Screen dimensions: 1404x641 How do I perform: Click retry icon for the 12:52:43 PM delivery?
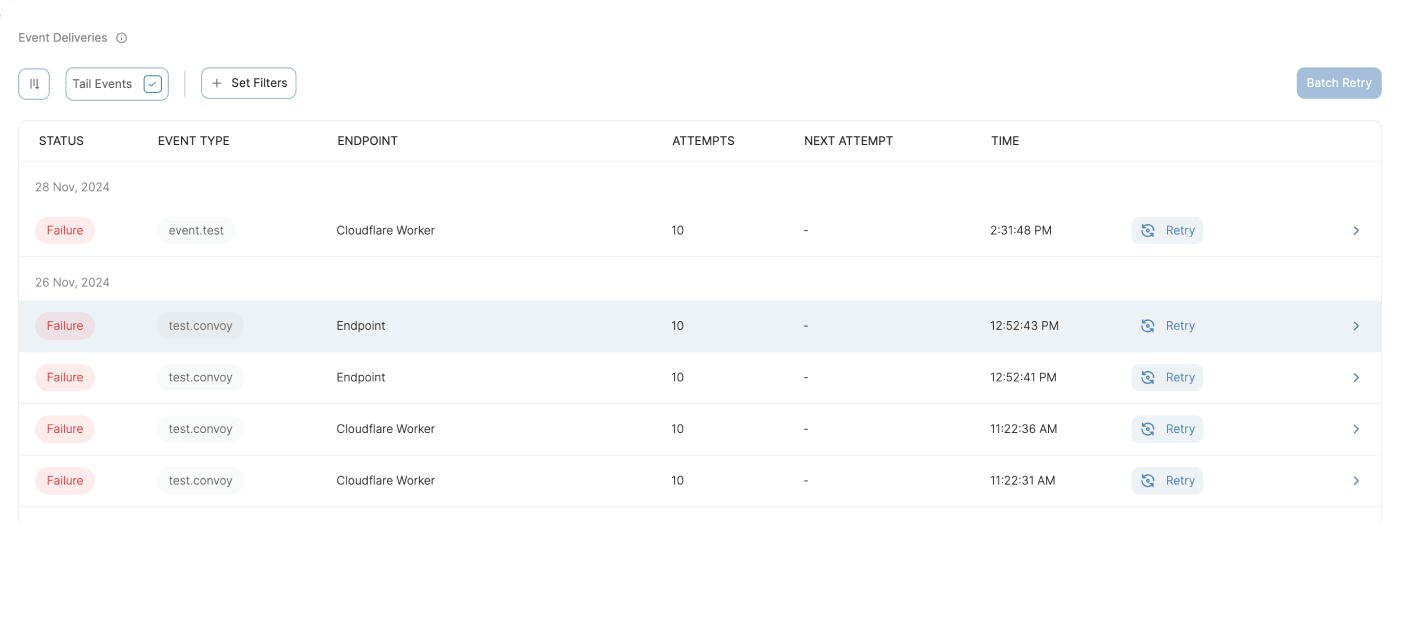[1148, 326]
